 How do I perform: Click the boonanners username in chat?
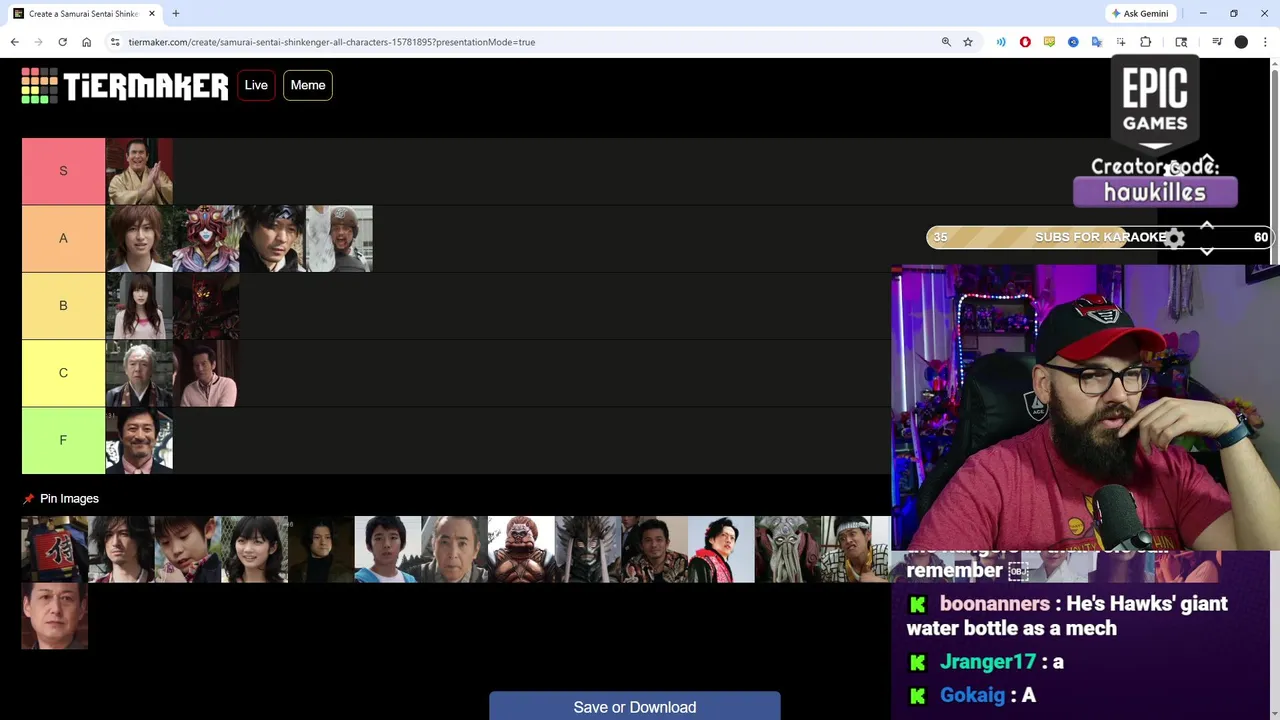pyautogui.click(x=994, y=604)
